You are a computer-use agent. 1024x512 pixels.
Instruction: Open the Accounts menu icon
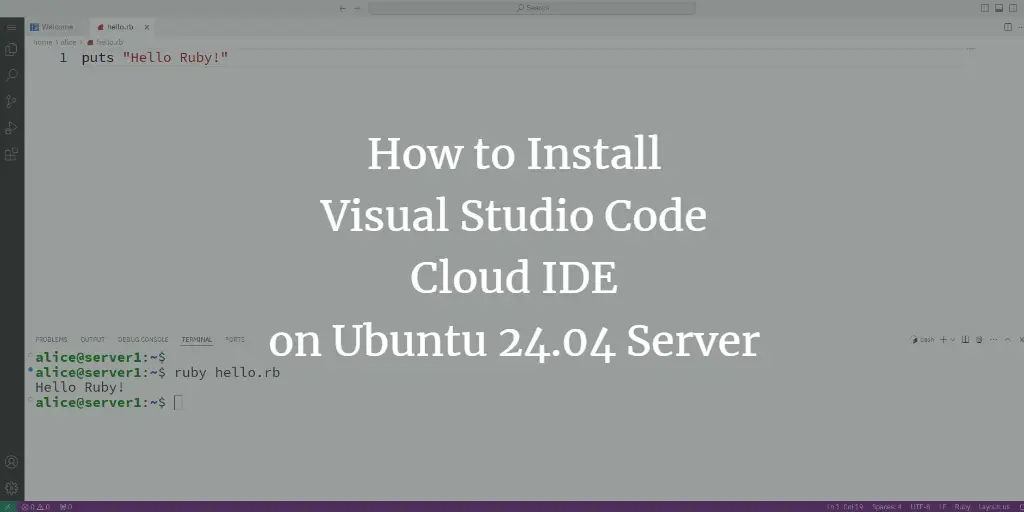pos(11,462)
